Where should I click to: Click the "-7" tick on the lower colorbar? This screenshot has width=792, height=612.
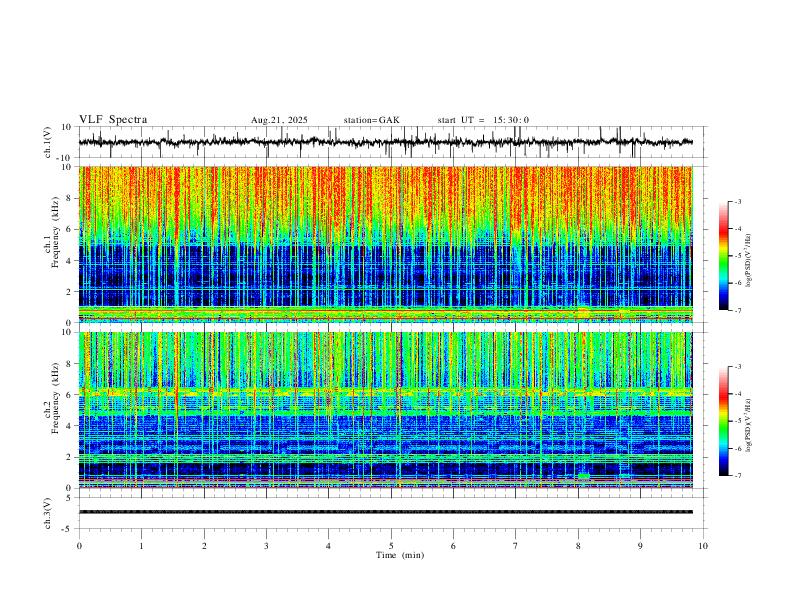pyautogui.click(x=738, y=475)
